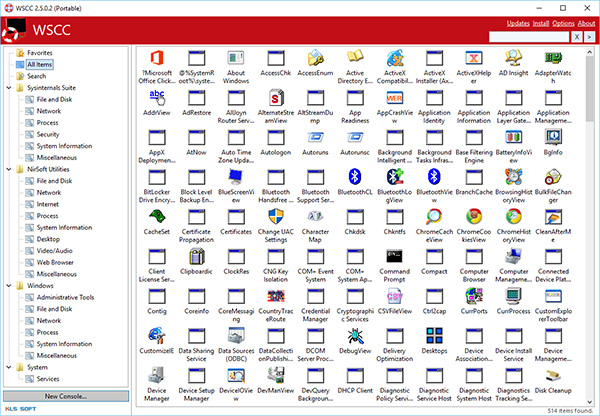
Task: Collapse the Sysinternals Suite tree node
Action: [x=9, y=88]
